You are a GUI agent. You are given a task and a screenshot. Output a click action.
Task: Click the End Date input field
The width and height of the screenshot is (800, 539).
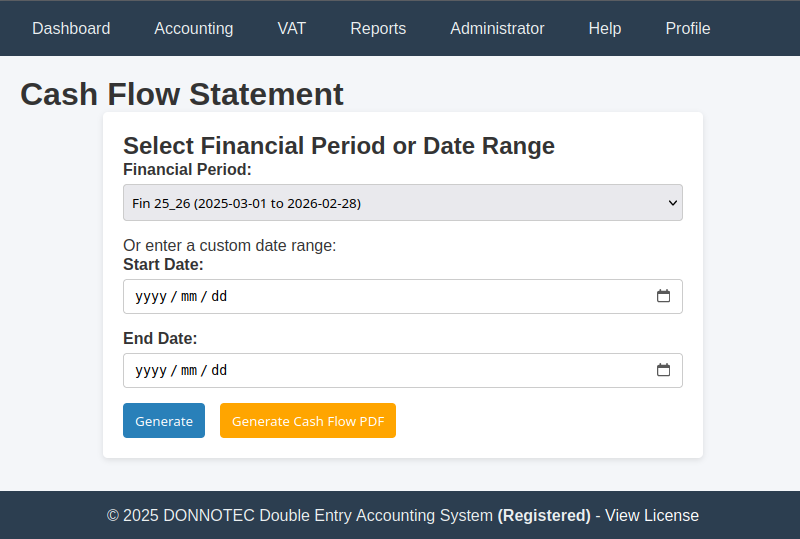[x=403, y=371]
